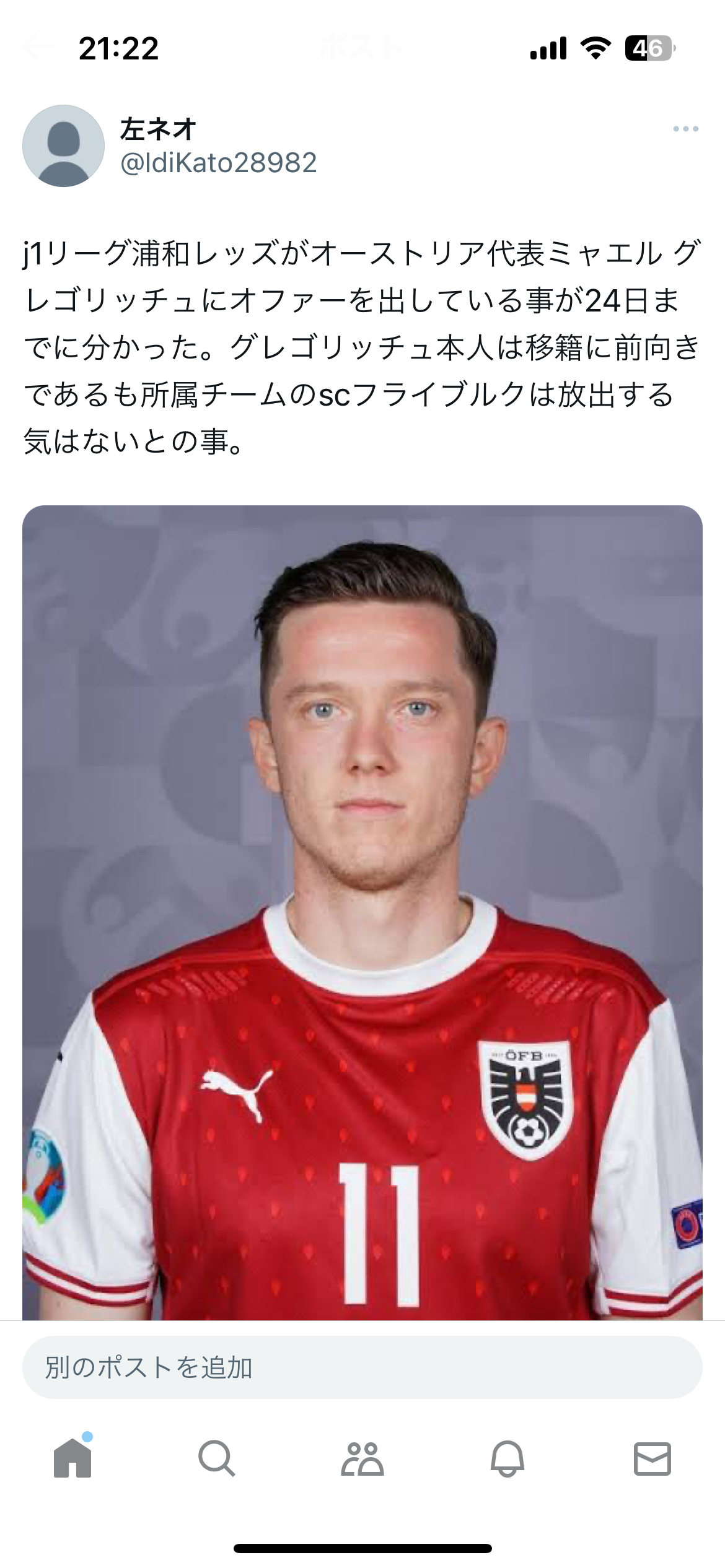725x1568 pixels.
Task: Tap the post text about 浦和レッズ
Action: pyautogui.click(x=362, y=347)
